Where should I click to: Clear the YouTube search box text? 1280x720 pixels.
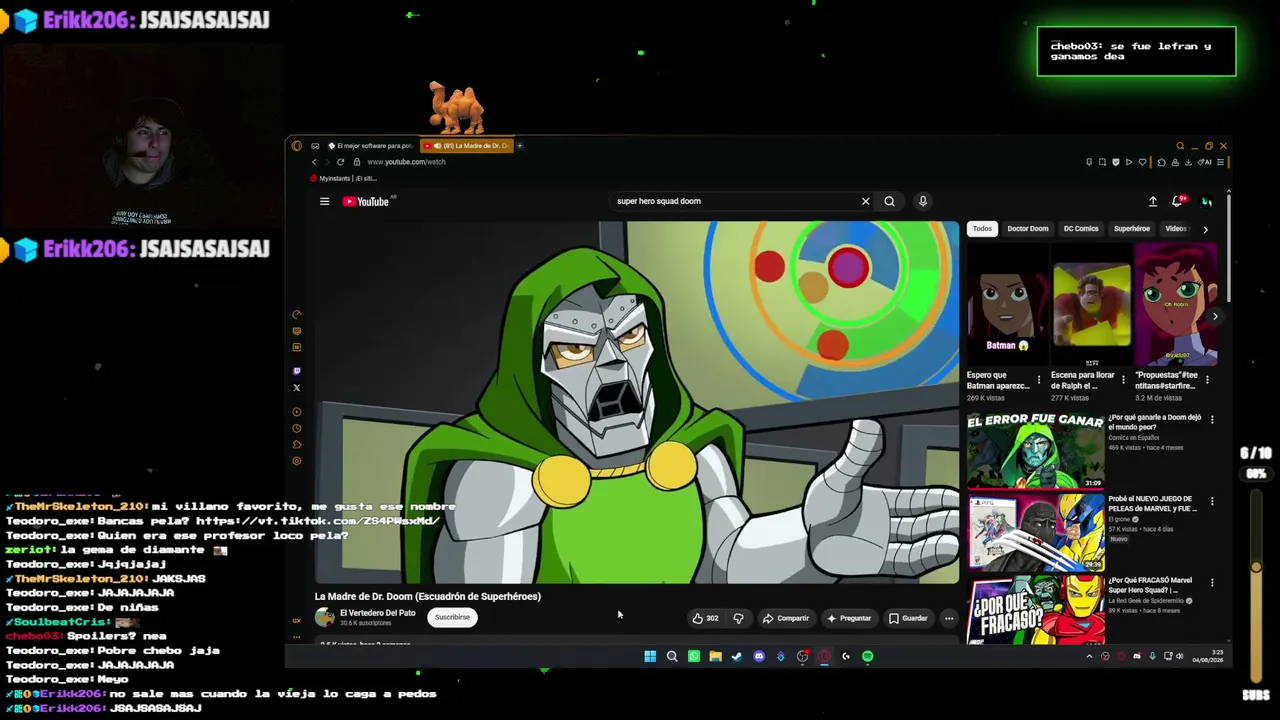click(866, 201)
